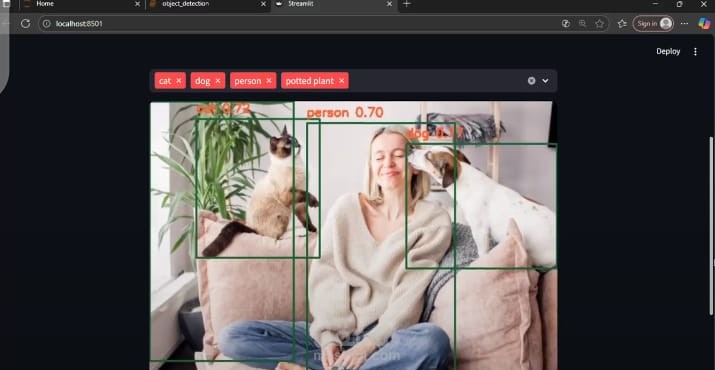Reload the page with refresh icon

(26, 23)
